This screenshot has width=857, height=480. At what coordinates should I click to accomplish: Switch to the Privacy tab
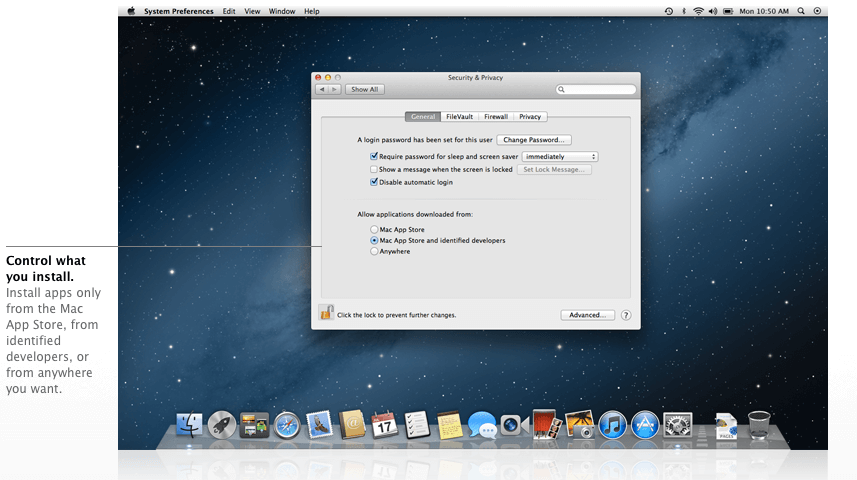pyautogui.click(x=530, y=116)
